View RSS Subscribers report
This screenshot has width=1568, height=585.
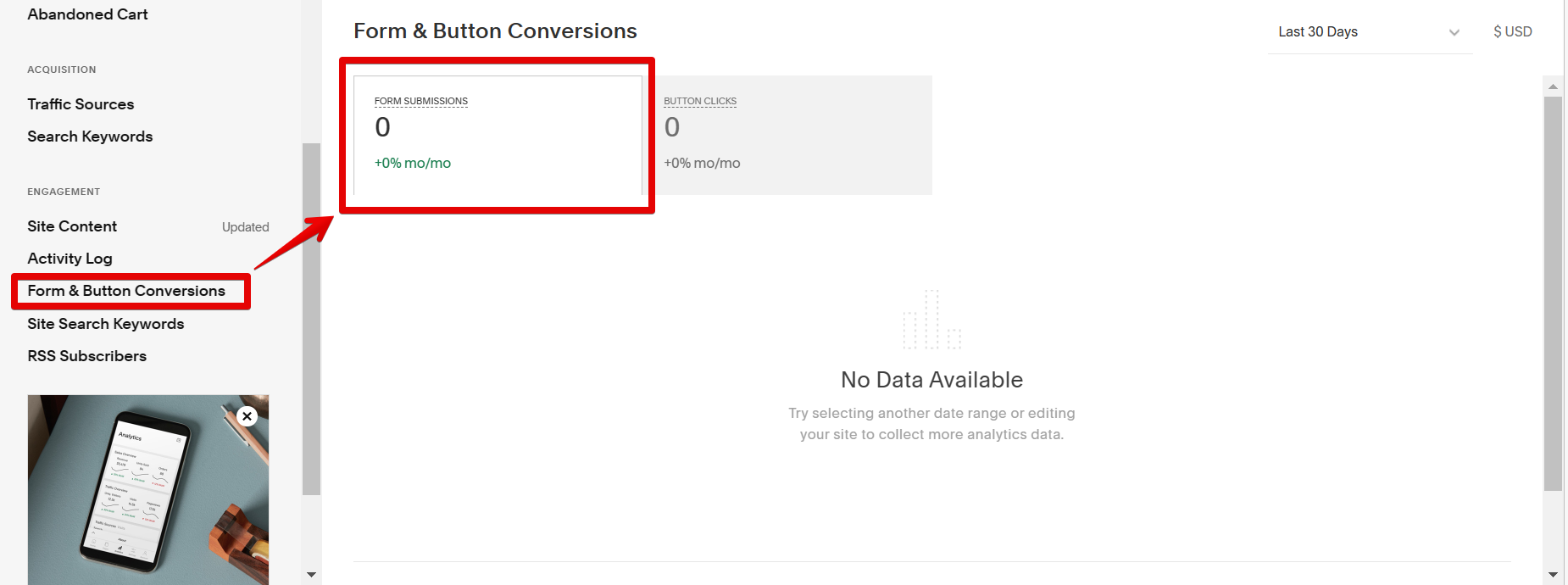click(x=86, y=356)
